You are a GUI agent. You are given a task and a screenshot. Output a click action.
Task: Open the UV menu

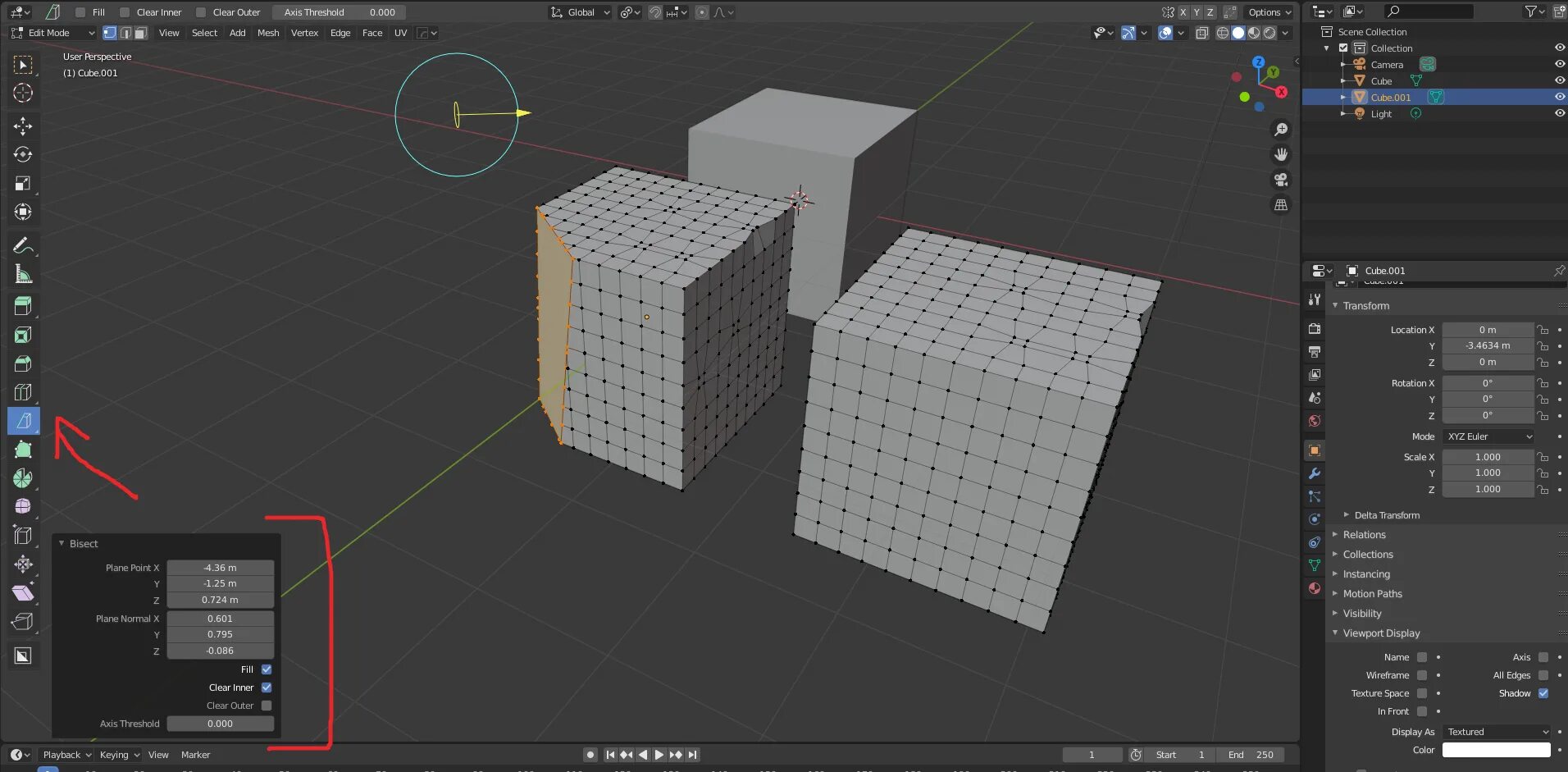[x=400, y=33]
